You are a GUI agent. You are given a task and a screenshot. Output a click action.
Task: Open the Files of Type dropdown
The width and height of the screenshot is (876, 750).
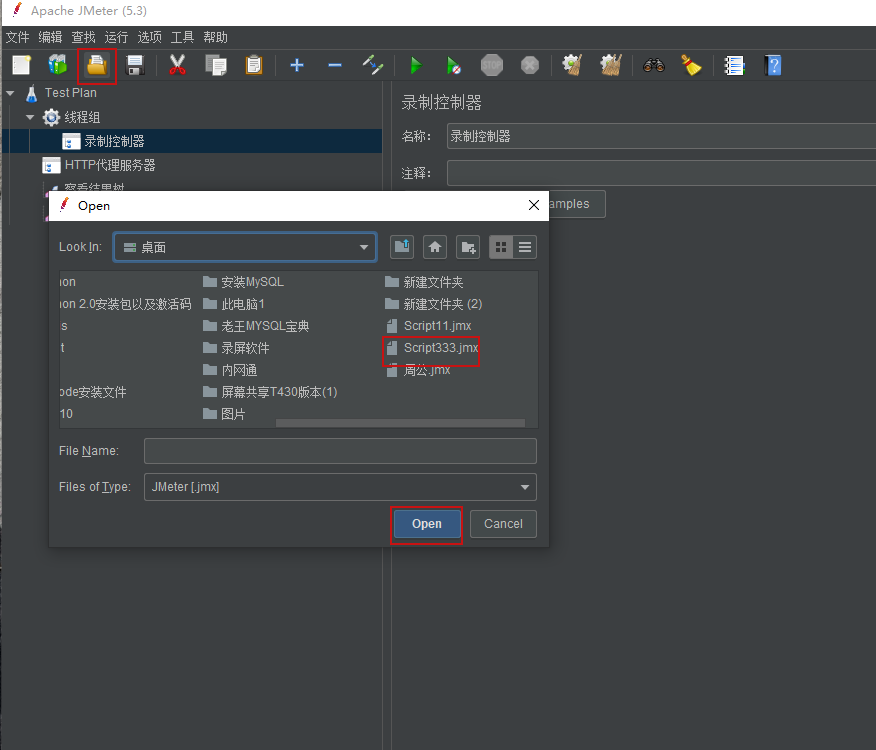point(340,487)
